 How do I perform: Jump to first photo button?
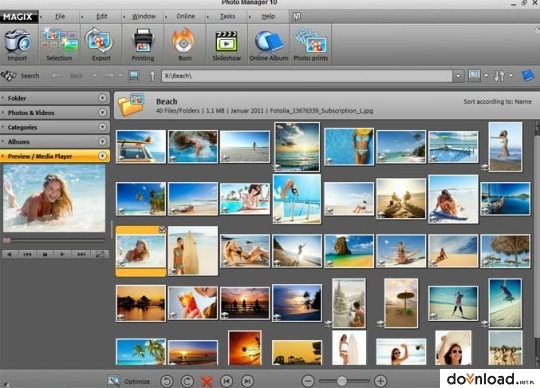pyautogui.click(x=226, y=381)
